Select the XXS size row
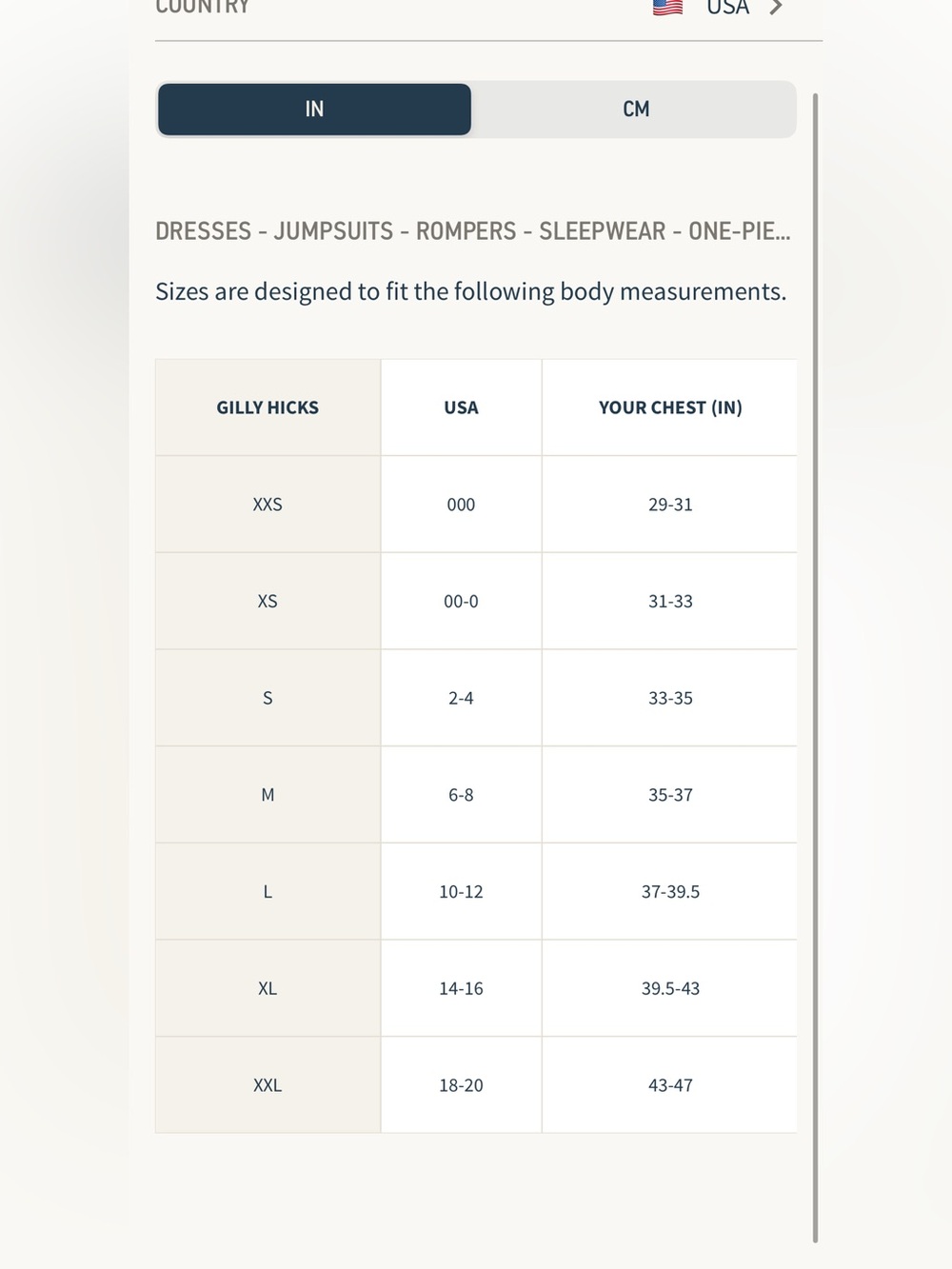 [476, 505]
